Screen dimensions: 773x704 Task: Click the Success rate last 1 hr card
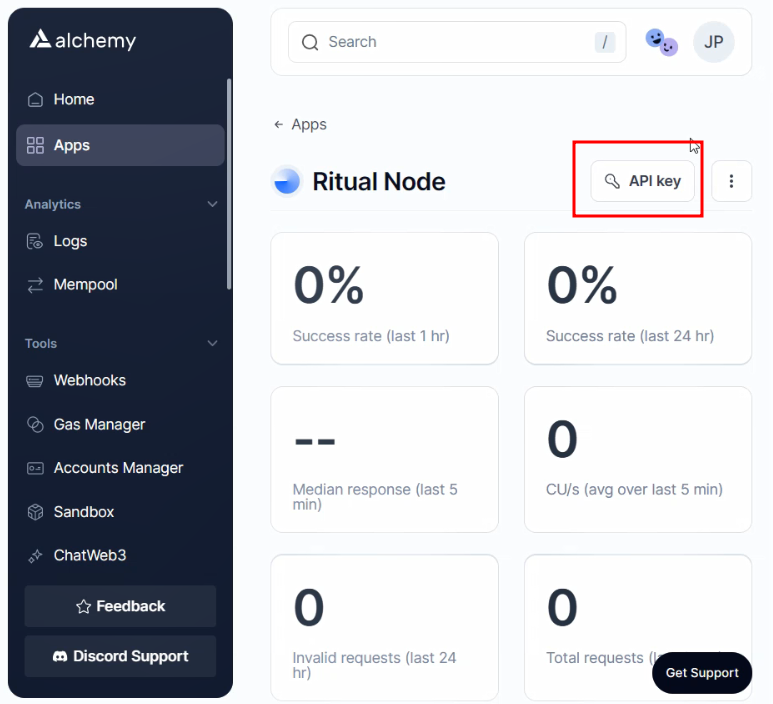385,299
